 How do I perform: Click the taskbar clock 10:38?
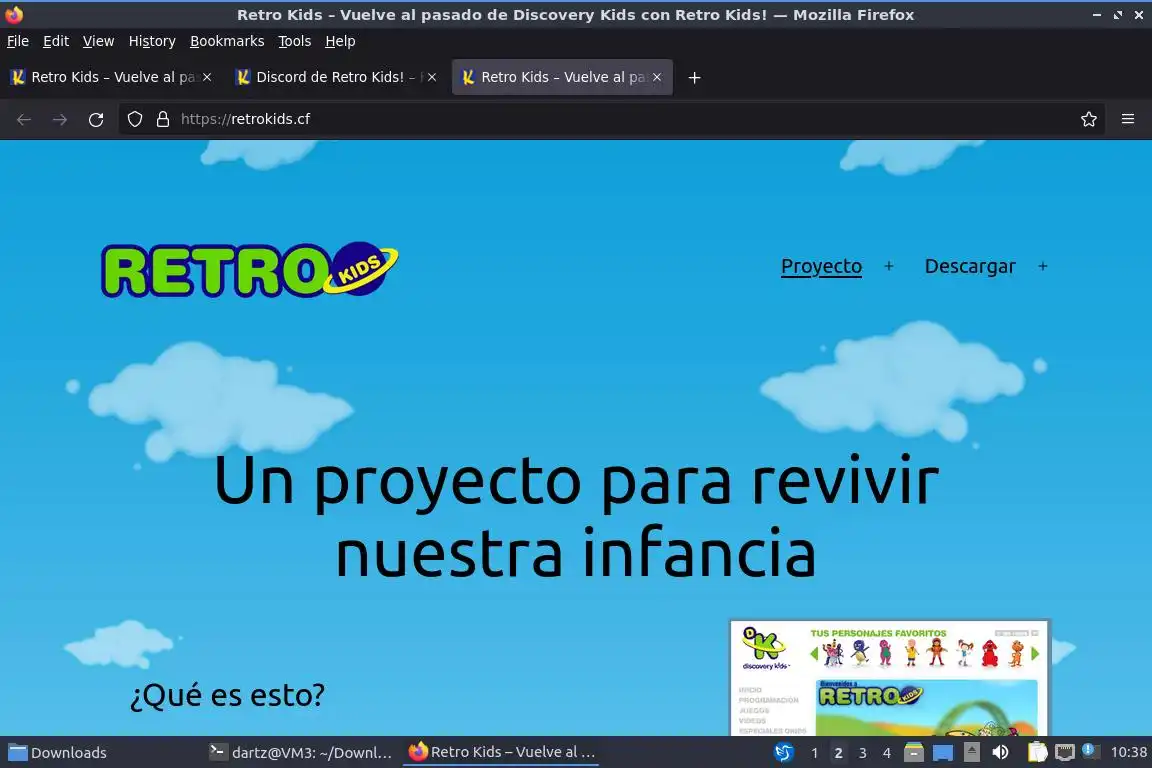pos(1128,753)
